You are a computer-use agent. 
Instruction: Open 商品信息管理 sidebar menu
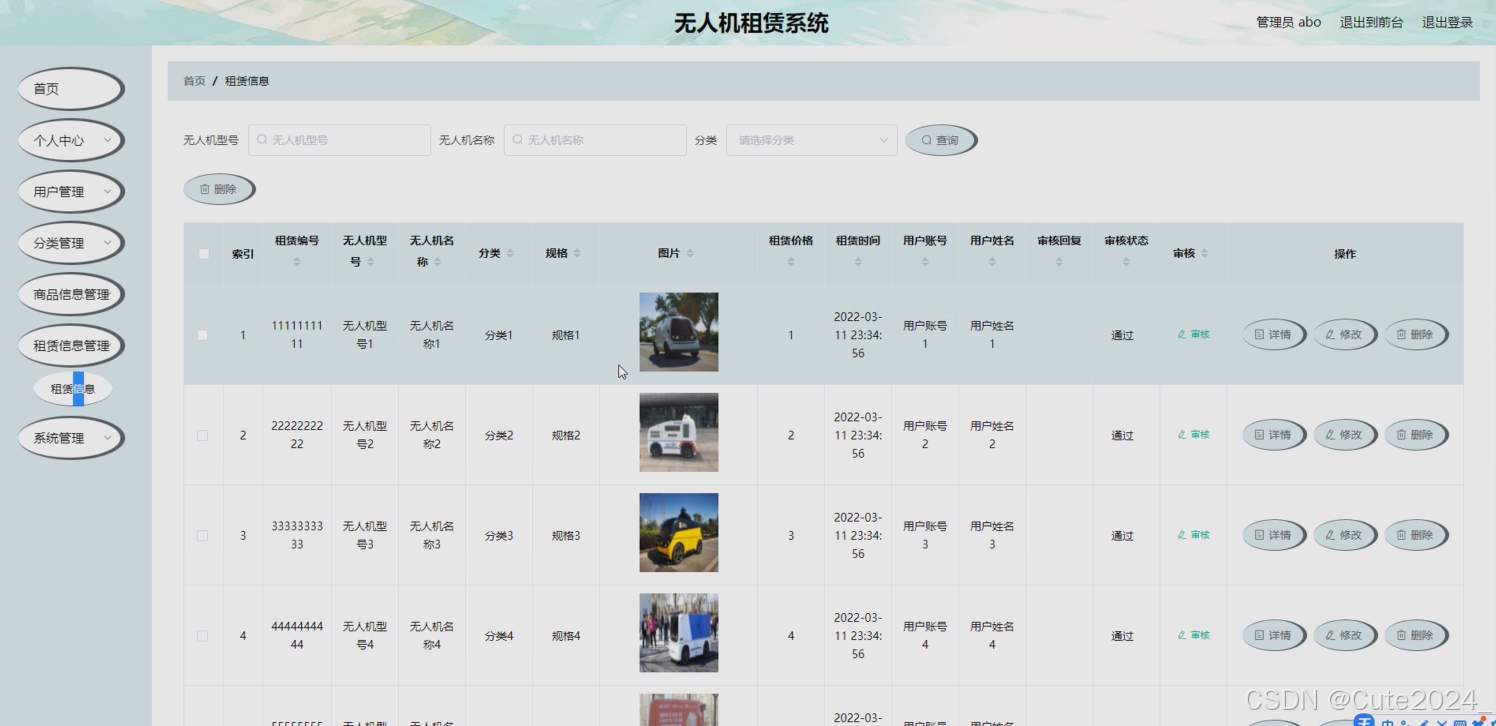71,294
